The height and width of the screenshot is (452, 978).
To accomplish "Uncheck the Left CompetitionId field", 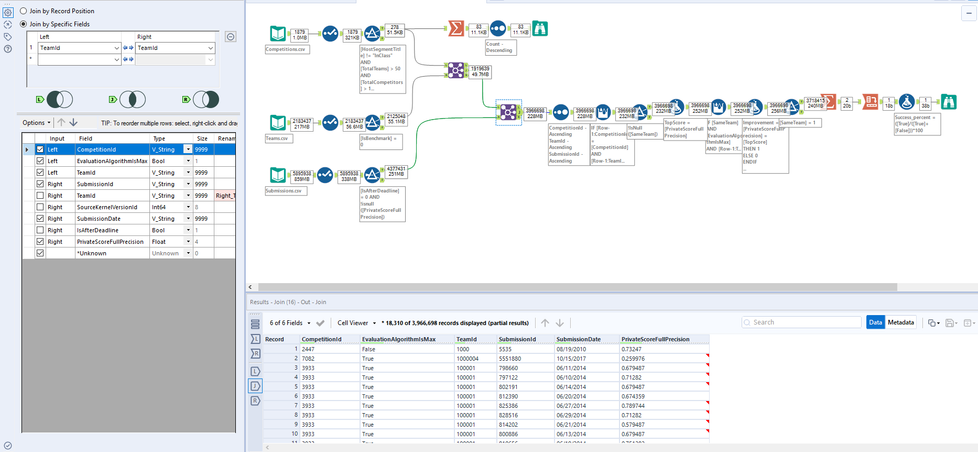I will (x=41, y=150).
